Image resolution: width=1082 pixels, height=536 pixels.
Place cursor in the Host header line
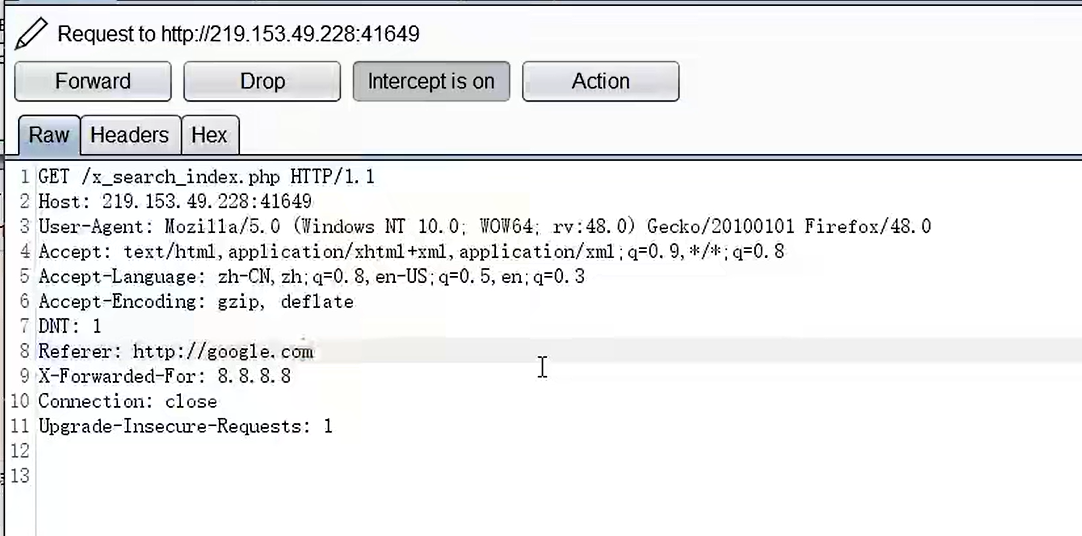[x=175, y=201]
